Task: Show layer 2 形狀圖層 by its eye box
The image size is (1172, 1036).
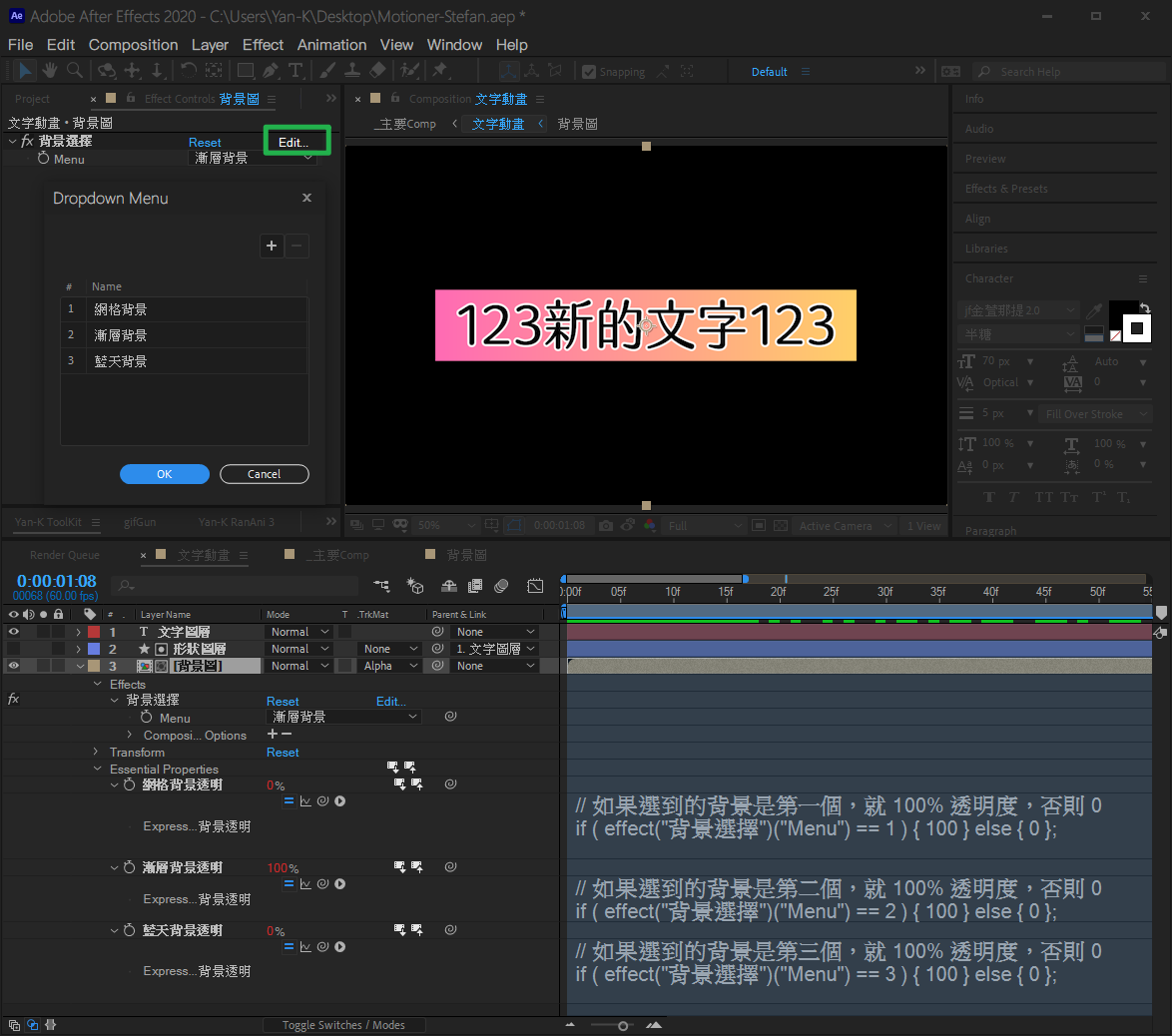Action: tap(14, 649)
